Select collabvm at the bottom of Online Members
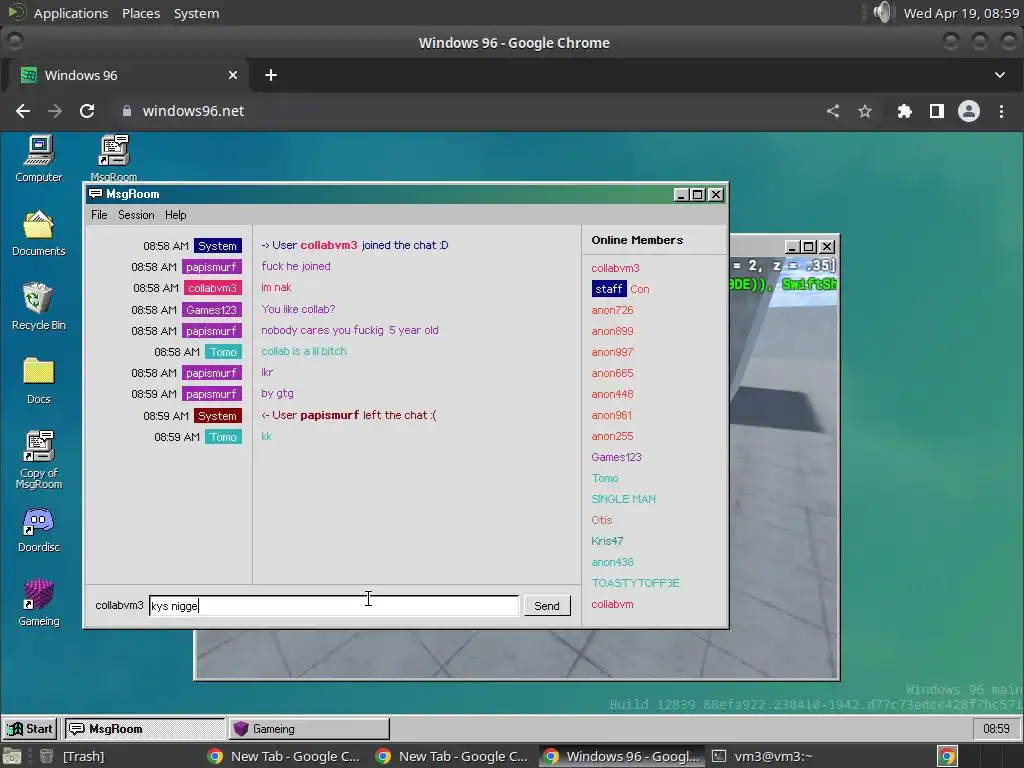Screen dimensions: 1024x768 coord(612,604)
